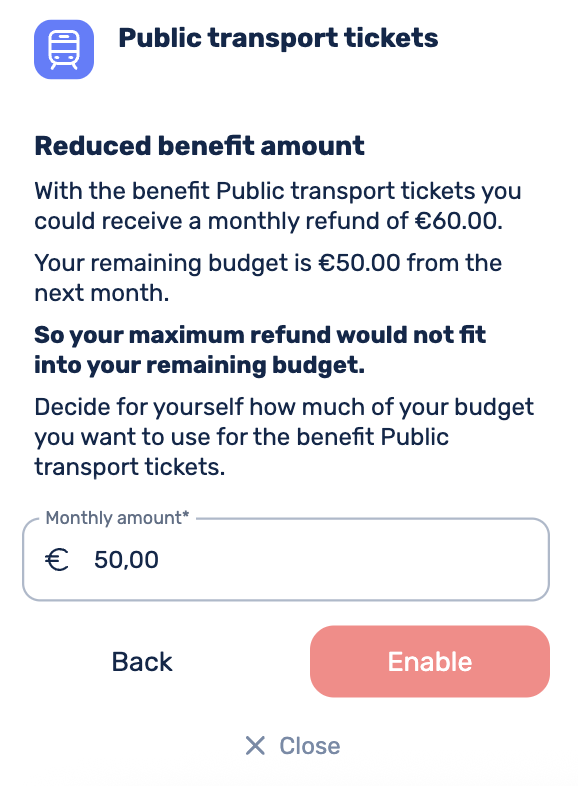Click the last line transport tickets.
Viewport: 578px width, 786px height.
pyautogui.click(x=130, y=467)
